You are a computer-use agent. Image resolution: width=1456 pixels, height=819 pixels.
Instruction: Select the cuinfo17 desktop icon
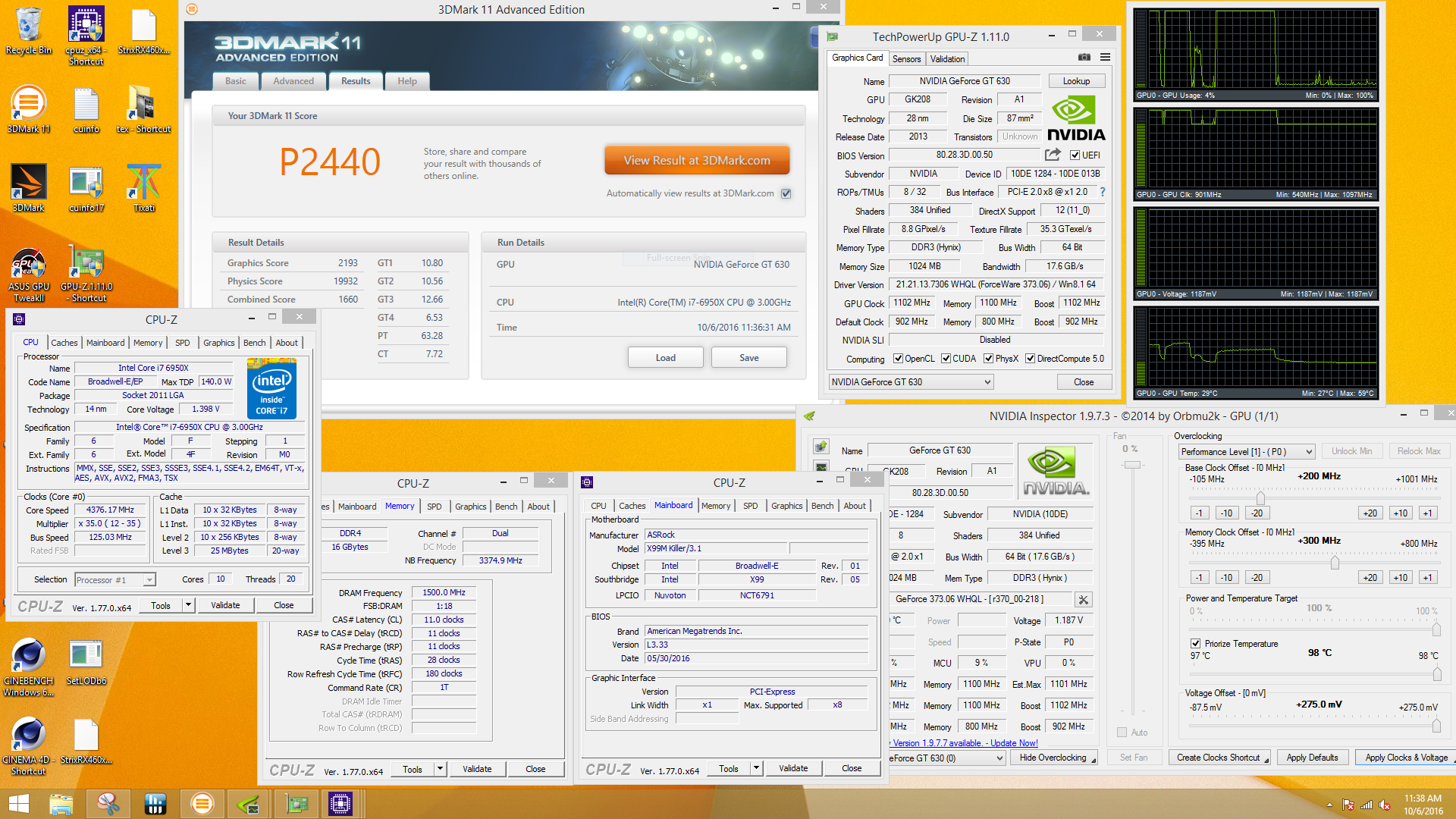86,188
